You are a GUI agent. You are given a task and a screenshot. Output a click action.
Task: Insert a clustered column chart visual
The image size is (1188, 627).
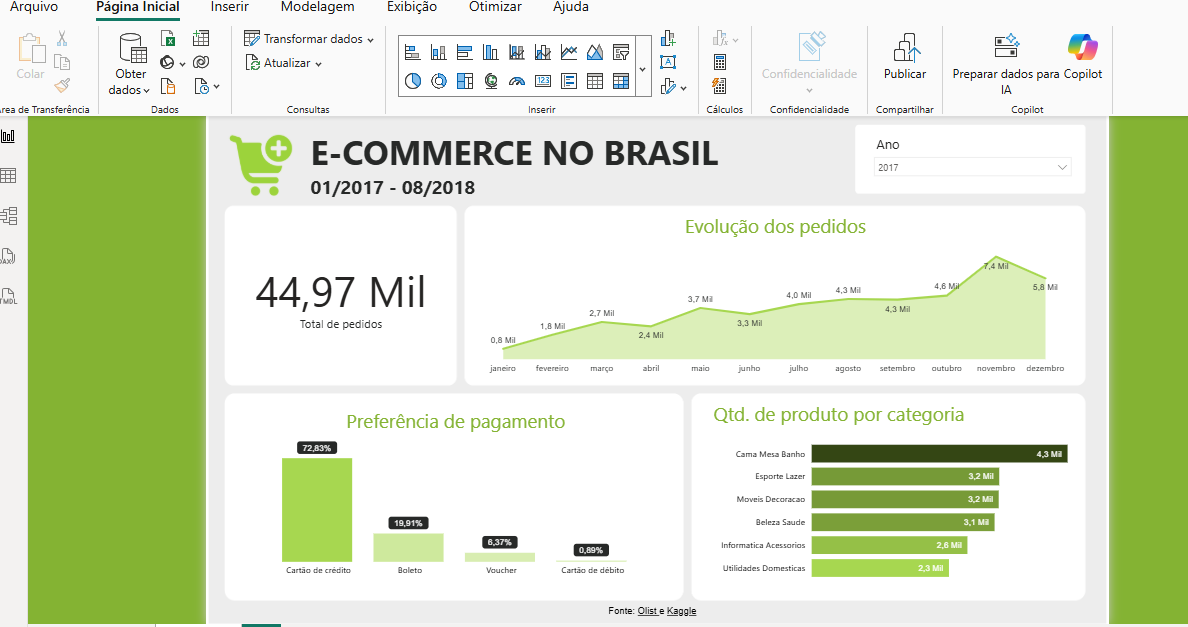tap(491, 52)
